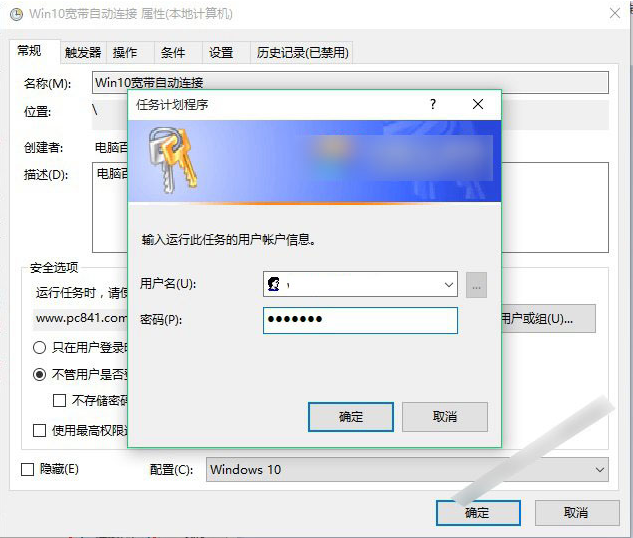Switch to the 触发器 tab
This screenshot has height=538, width=633.
pos(83,53)
